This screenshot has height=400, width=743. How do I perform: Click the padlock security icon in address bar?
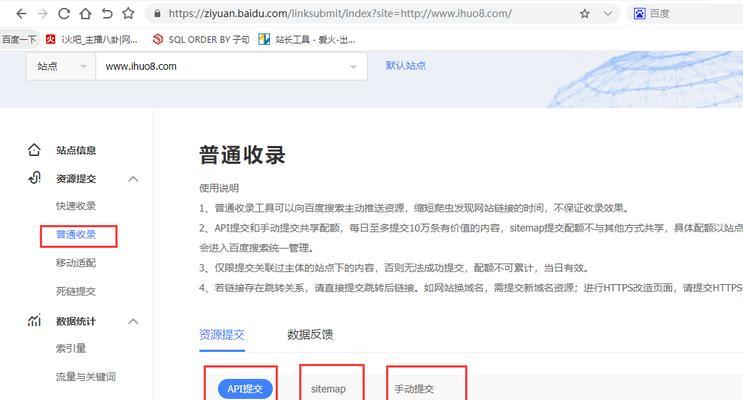157,14
